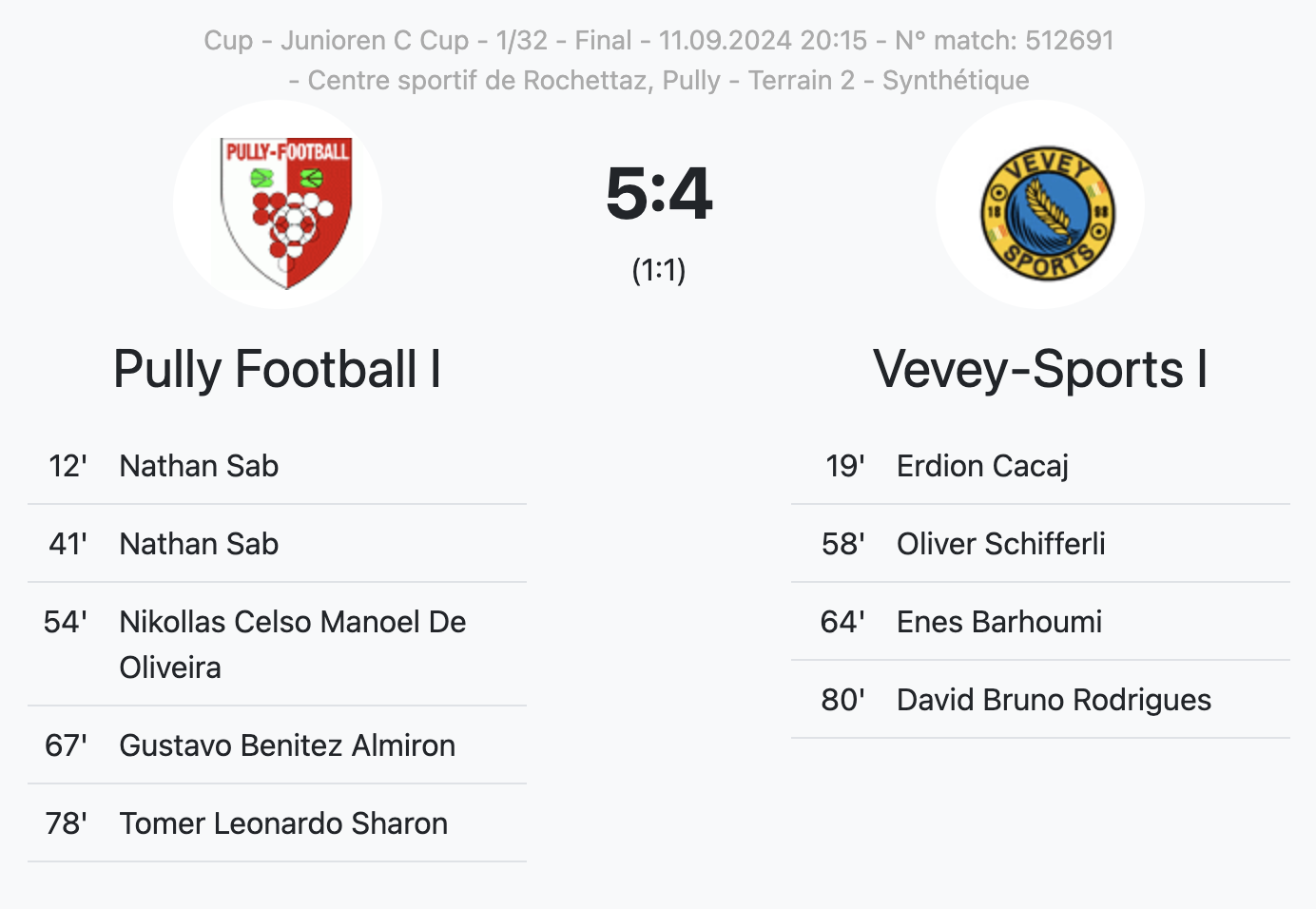This screenshot has width=1316, height=909.
Task: Open the Pully Football I team name
Action: pyautogui.click(x=277, y=369)
